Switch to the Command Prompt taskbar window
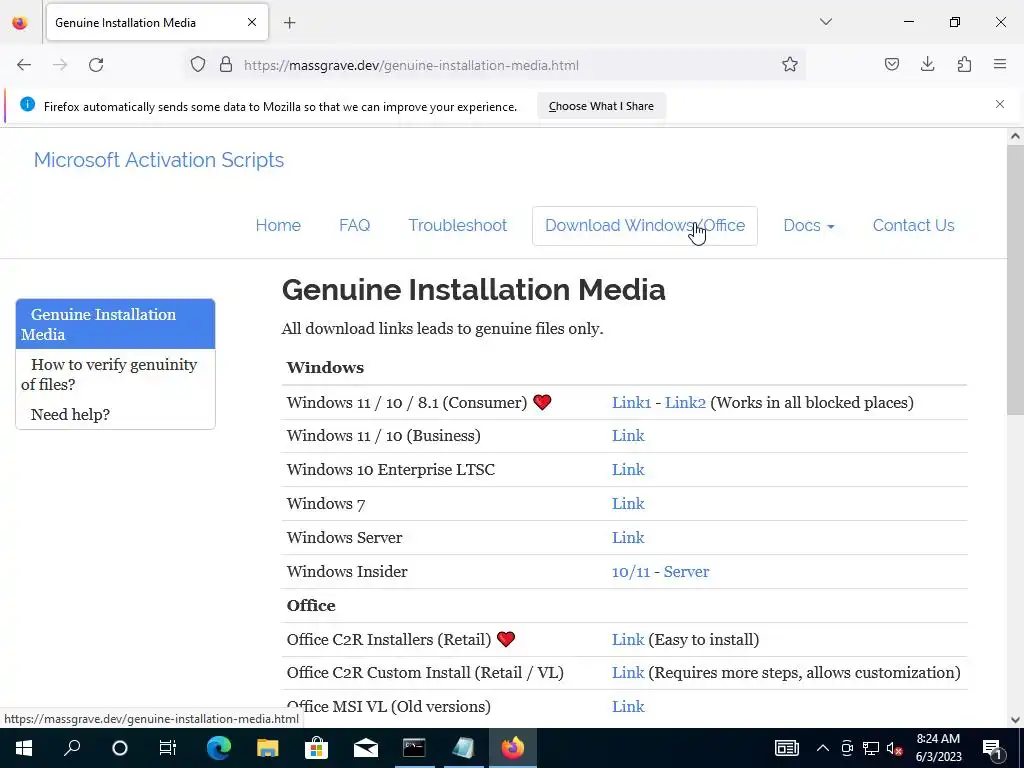Screen dimensions: 1024x768 coord(414,748)
